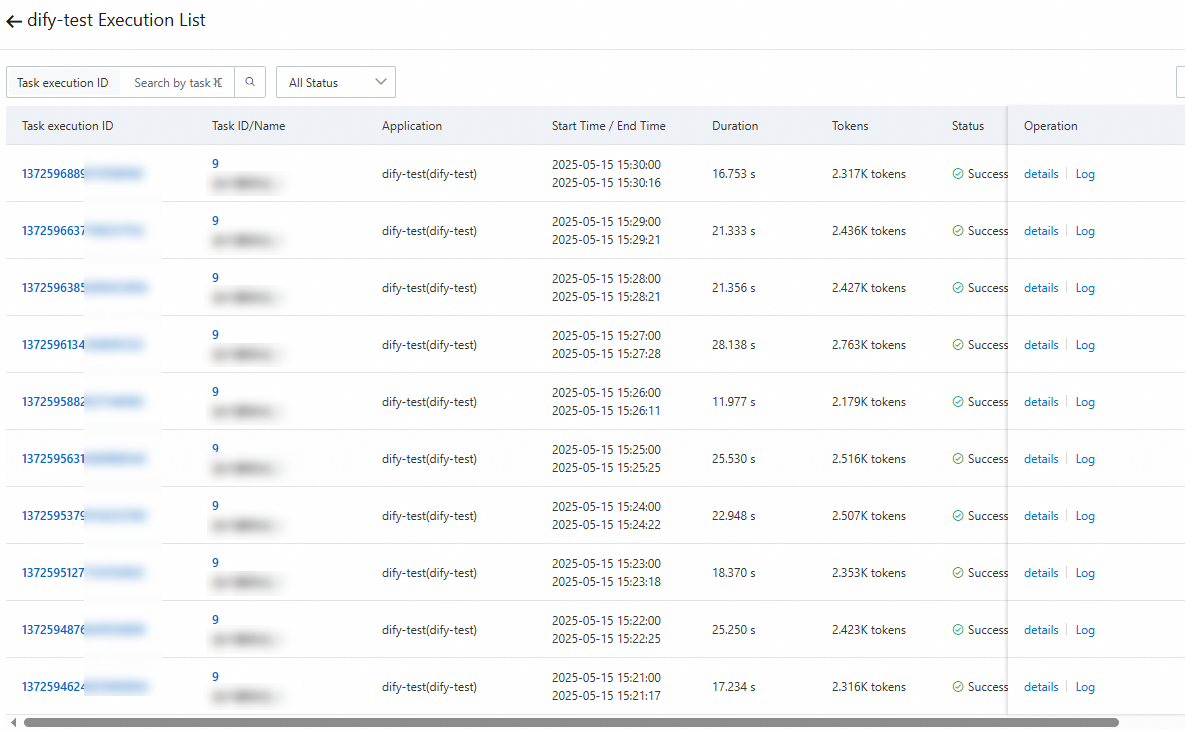Screen dimensions: 1185x734
Task: Open Log for the 15:29:00 execution
Action: [x=1084, y=231]
